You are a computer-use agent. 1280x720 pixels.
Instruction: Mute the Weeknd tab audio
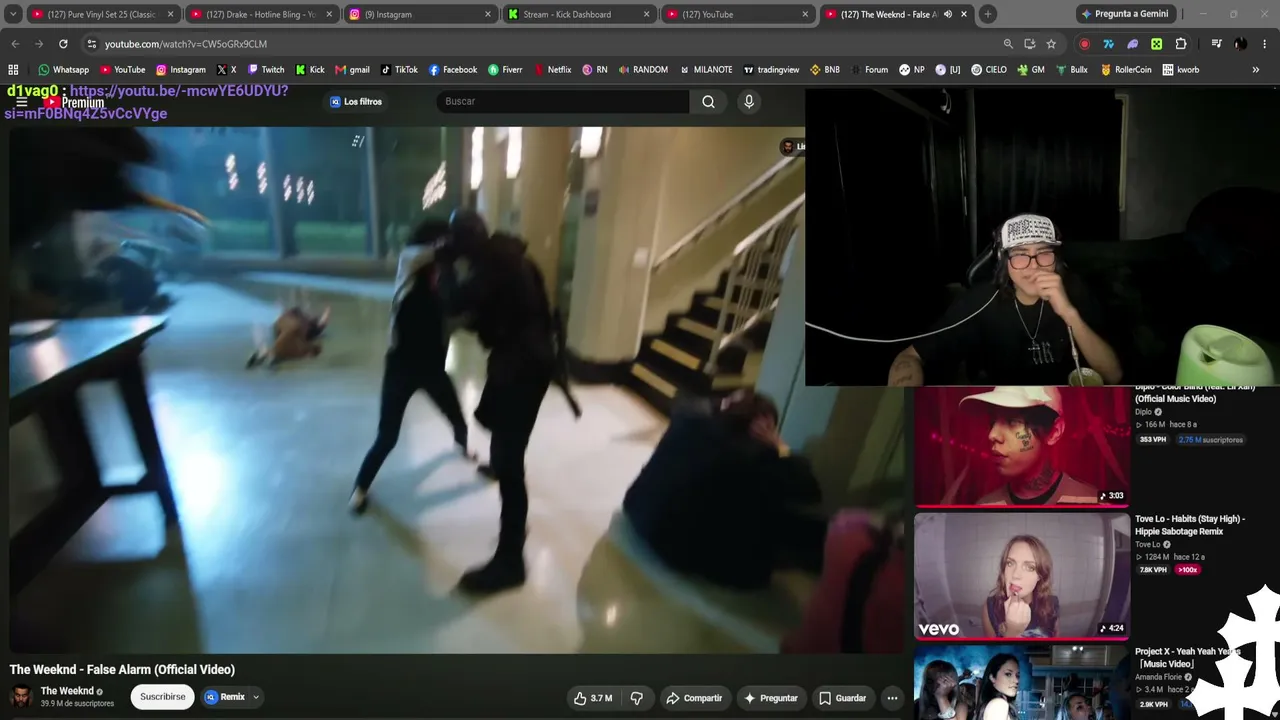[x=947, y=14]
